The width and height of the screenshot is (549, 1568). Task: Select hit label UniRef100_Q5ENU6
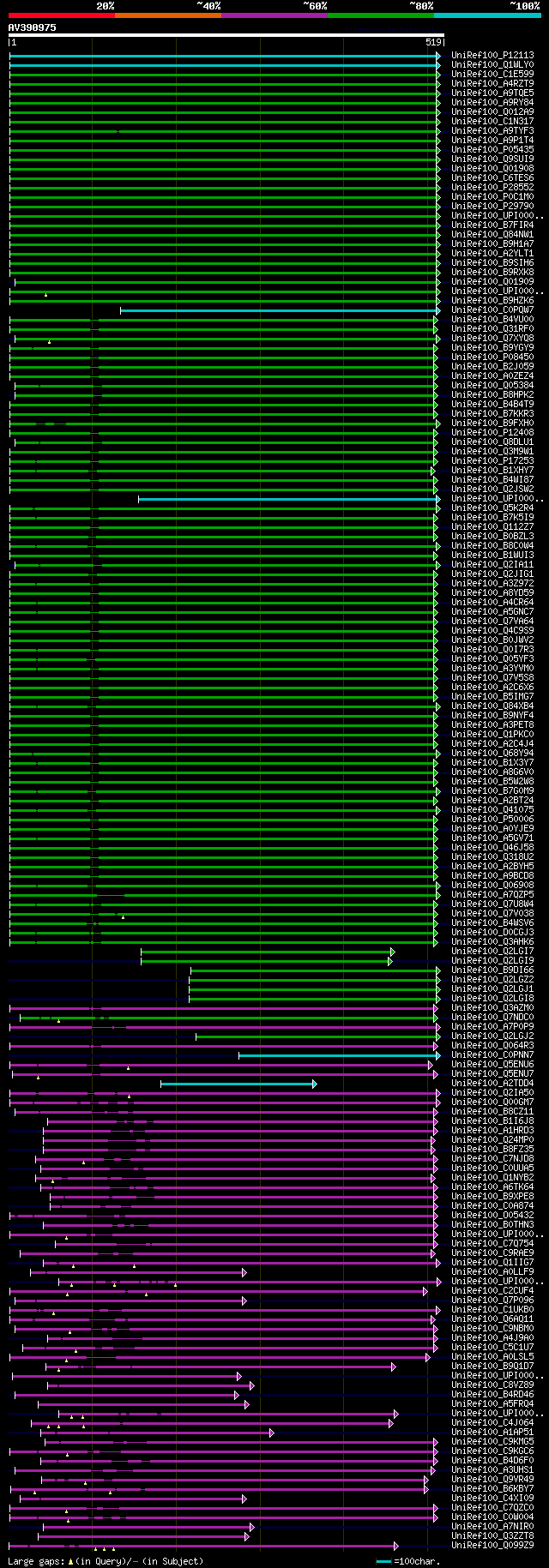coord(492,1065)
